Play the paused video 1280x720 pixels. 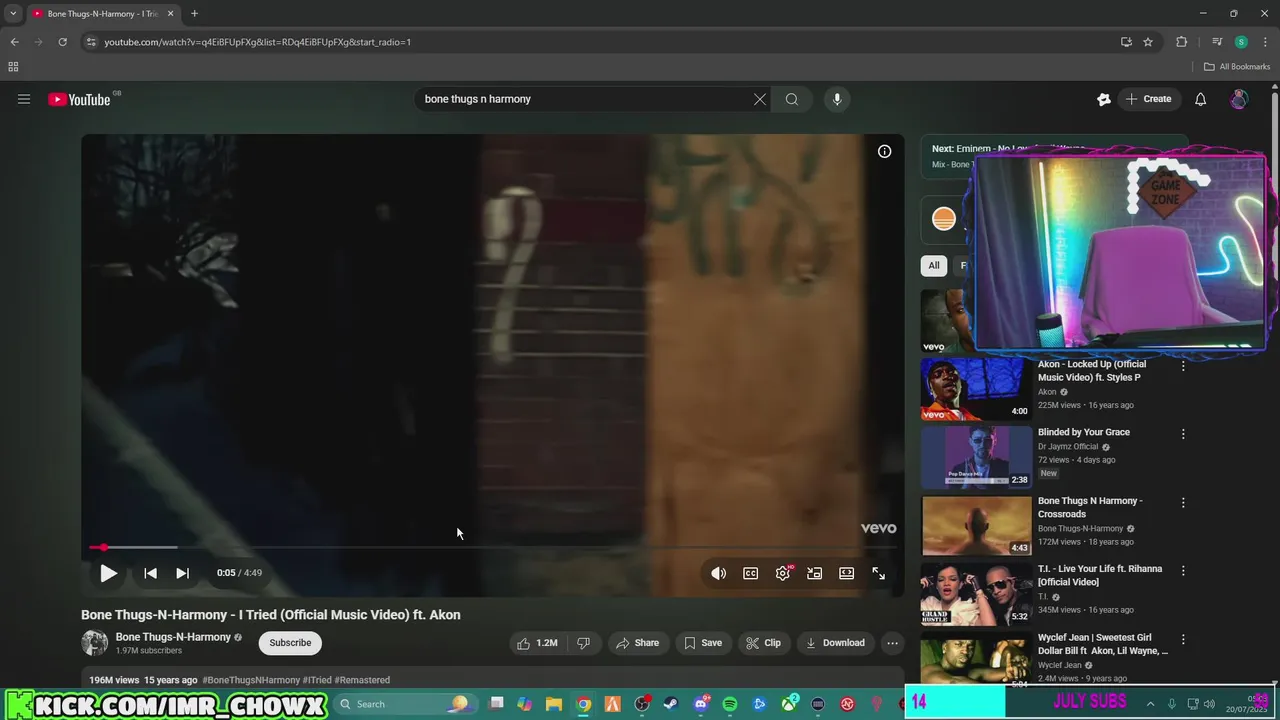click(x=108, y=573)
